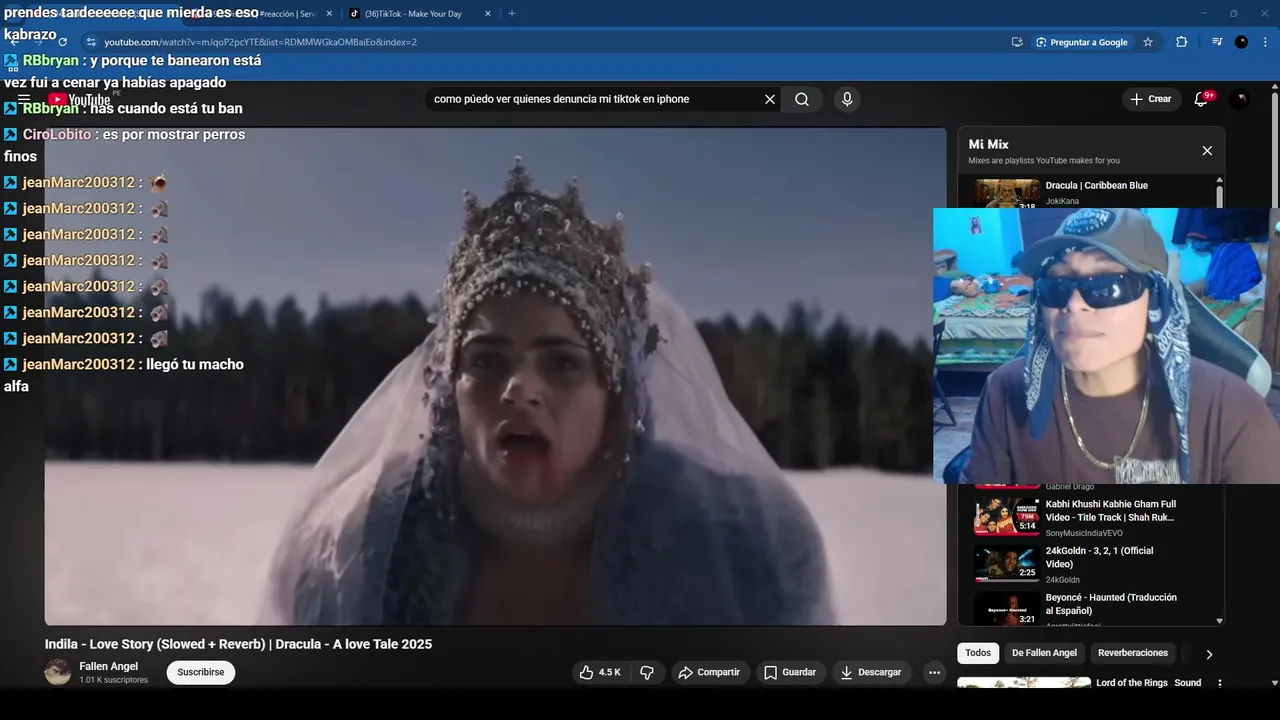1280x720 pixels.
Task: Click the main video player frame
Action: point(495,376)
